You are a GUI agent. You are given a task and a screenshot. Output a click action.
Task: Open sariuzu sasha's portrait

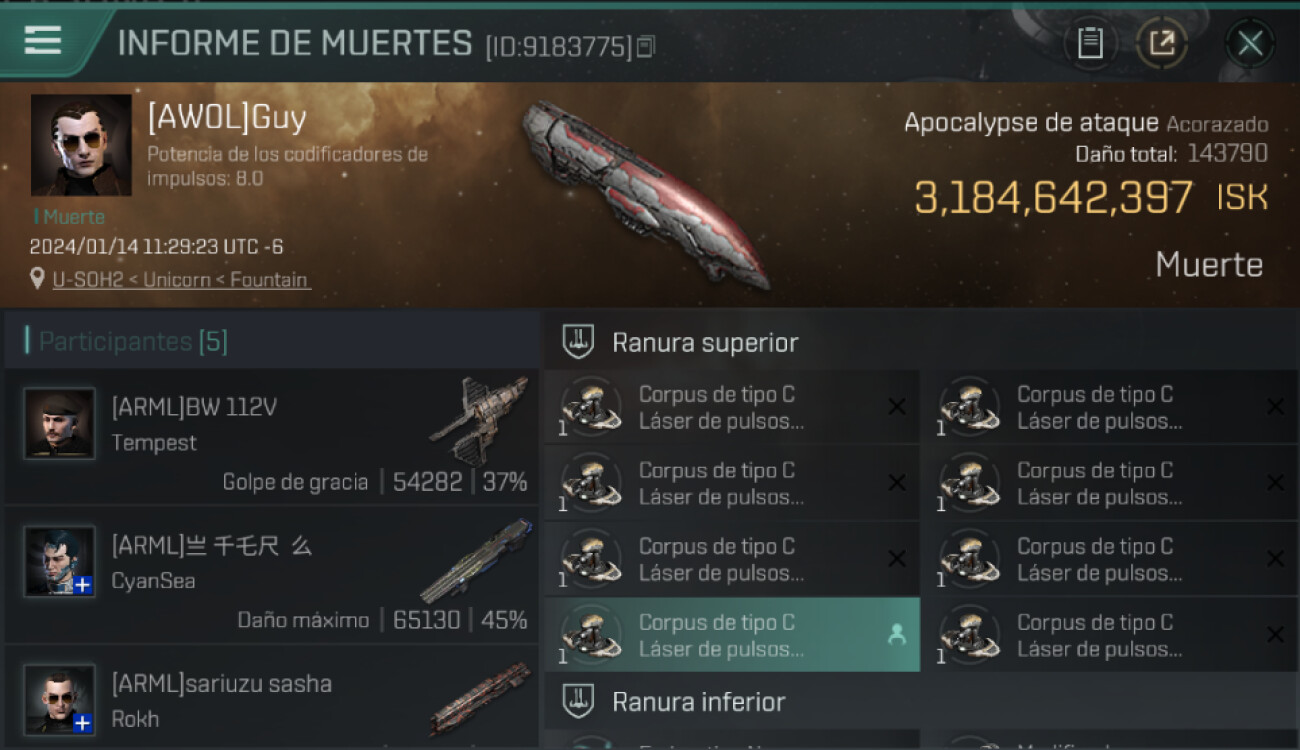pos(60,699)
